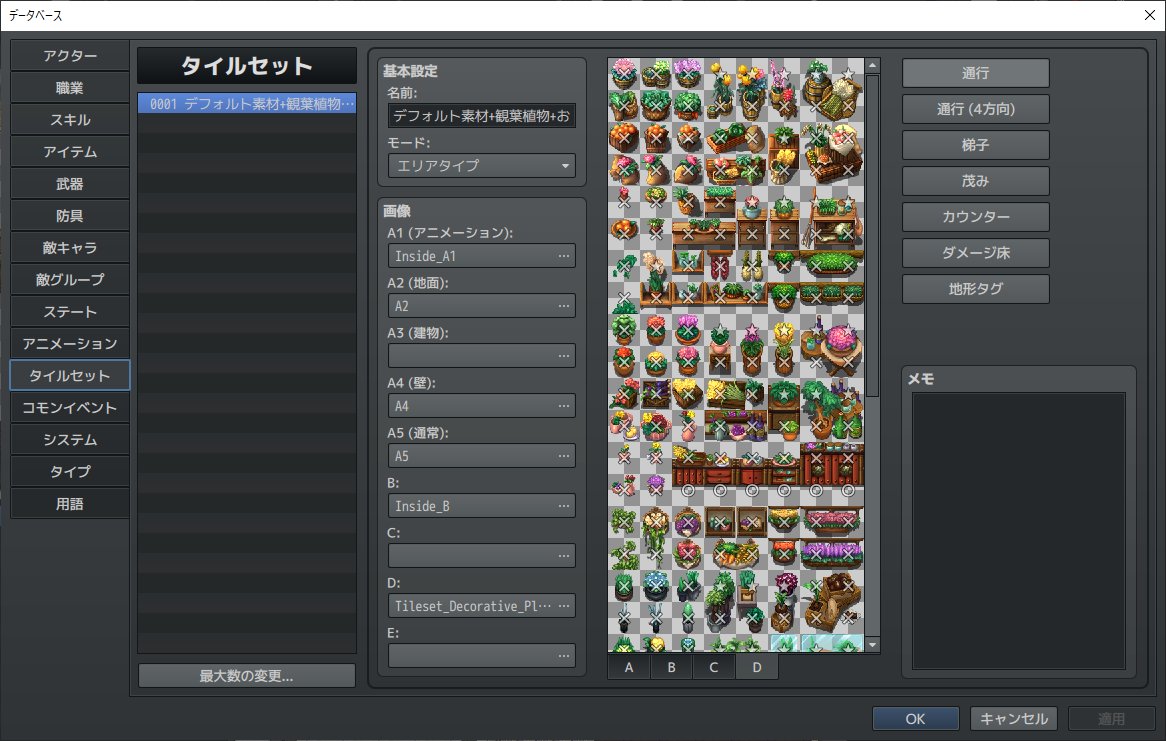Click the 最大数の変更 button
Screen dimensions: 1166x741
(246, 675)
